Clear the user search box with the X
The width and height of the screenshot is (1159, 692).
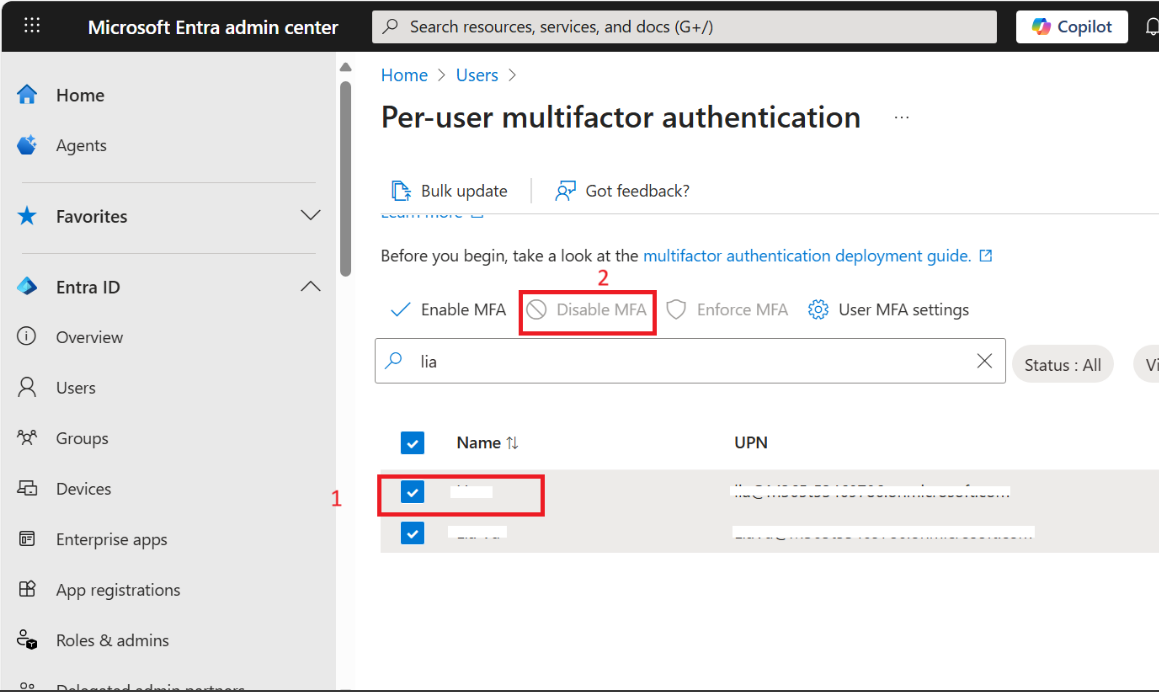[x=984, y=361]
